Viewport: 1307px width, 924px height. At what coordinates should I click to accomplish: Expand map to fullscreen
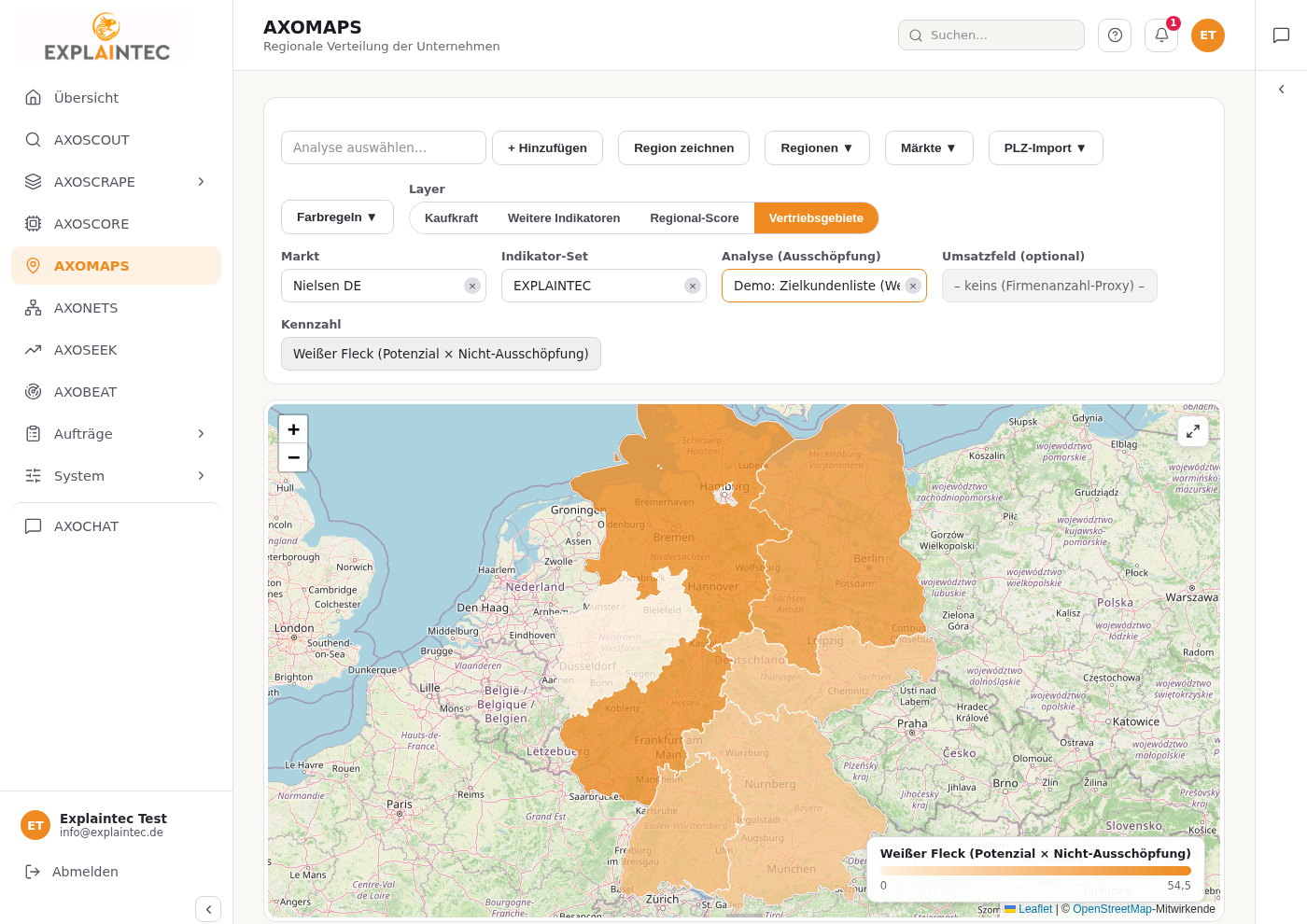tap(1193, 431)
